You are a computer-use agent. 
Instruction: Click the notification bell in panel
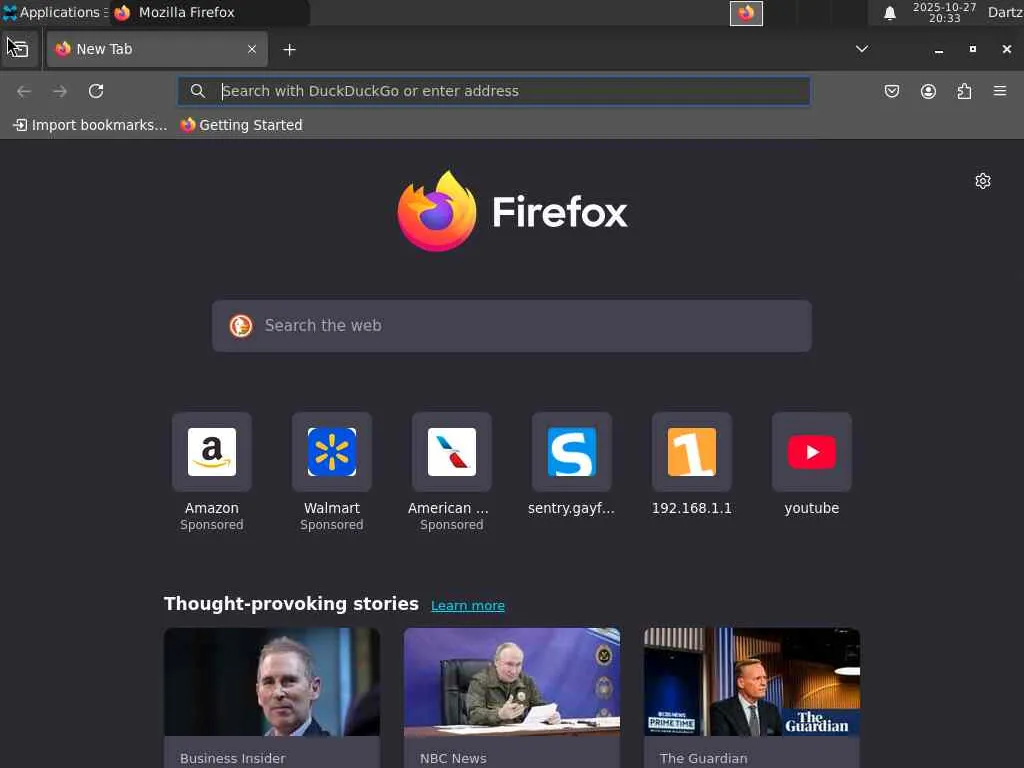889,13
